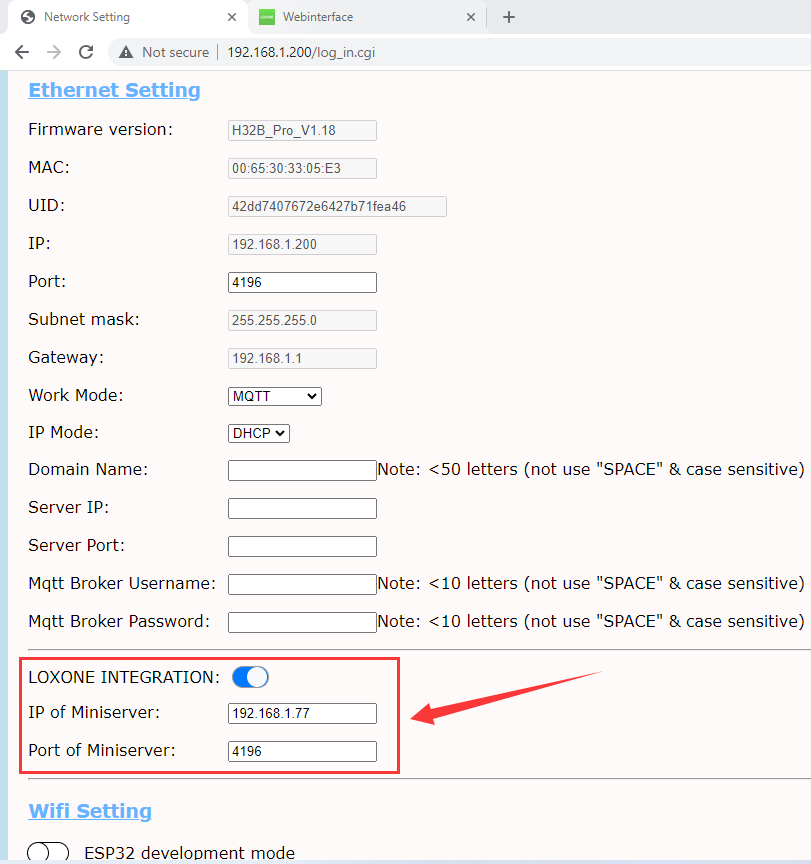The height and width of the screenshot is (864, 811).
Task: Open a new browser tab
Action: click(x=509, y=17)
